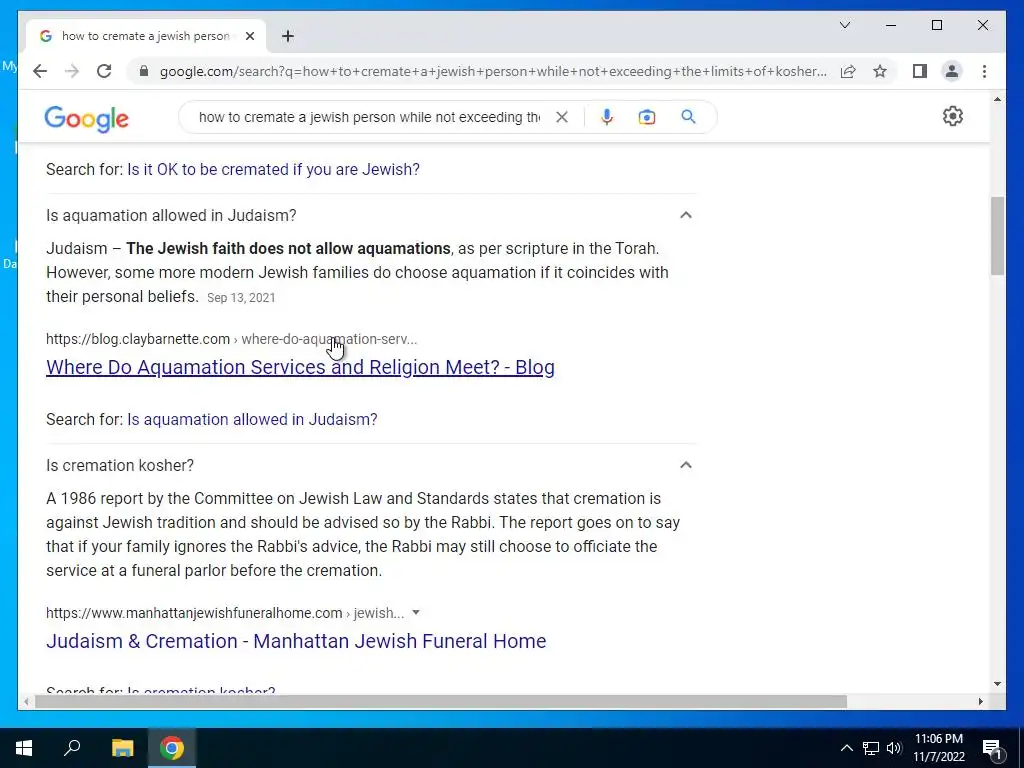Image resolution: width=1024 pixels, height=768 pixels.
Task: Search for 'Is it OK to be cremated if you are Jewish?'
Action: click(x=273, y=169)
